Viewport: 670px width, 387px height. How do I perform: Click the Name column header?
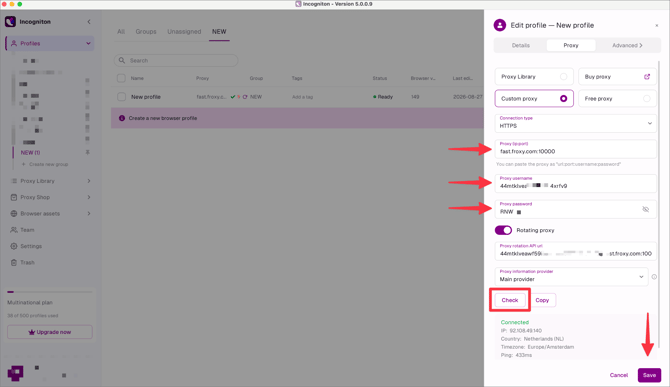pyautogui.click(x=137, y=78)
